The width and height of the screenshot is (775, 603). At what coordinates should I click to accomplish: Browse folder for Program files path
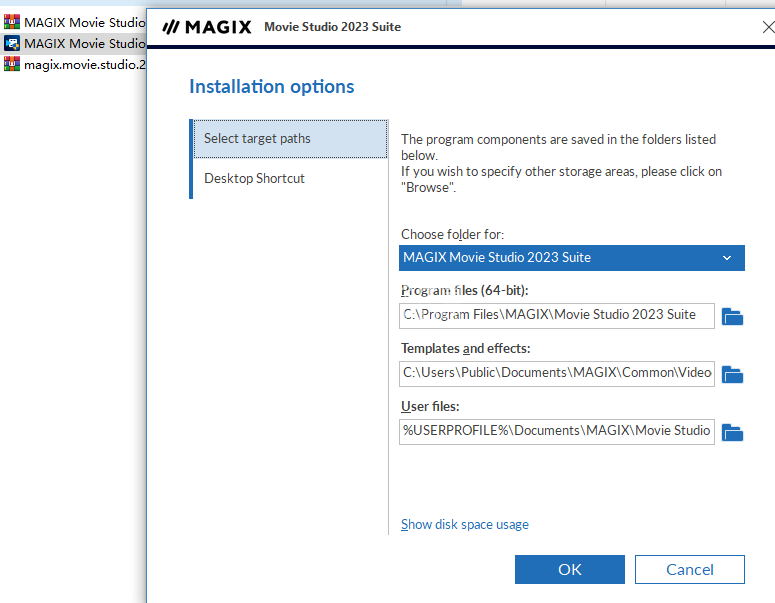pyautogui.click(x=732, y=316)
